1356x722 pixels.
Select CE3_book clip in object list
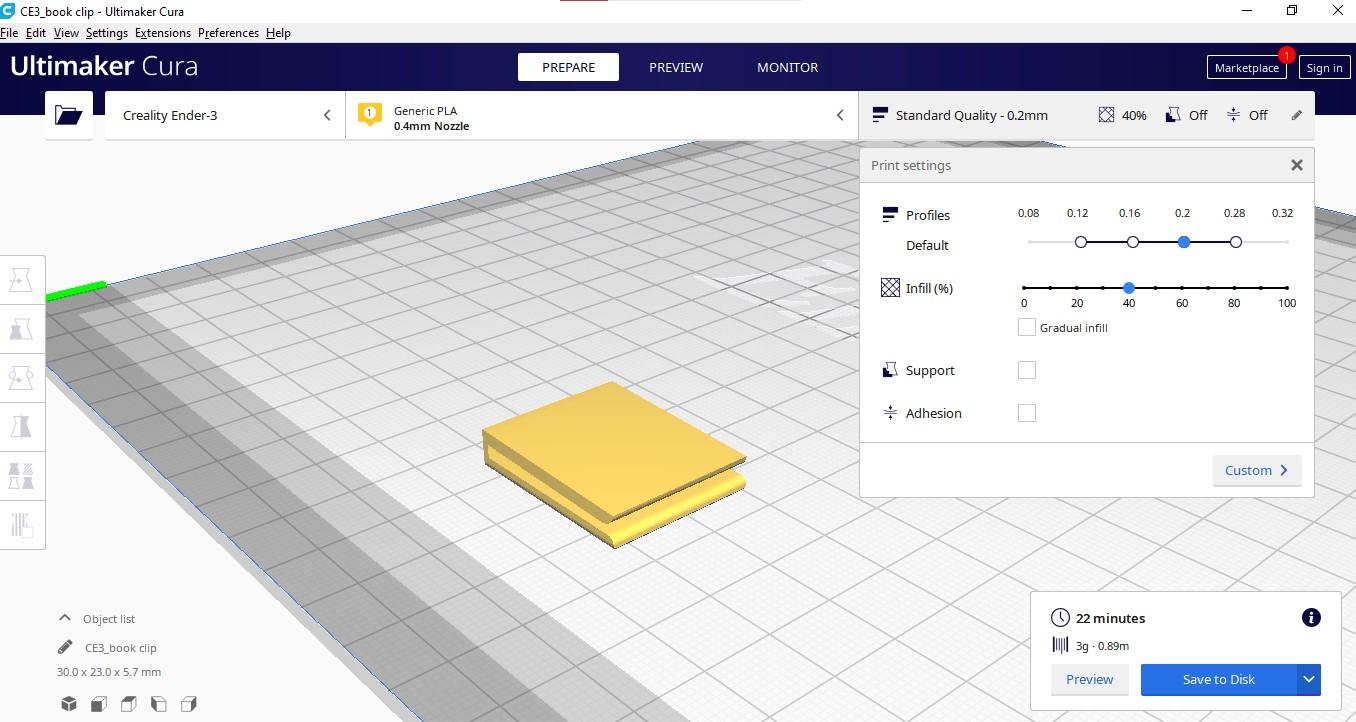[121, 648]
